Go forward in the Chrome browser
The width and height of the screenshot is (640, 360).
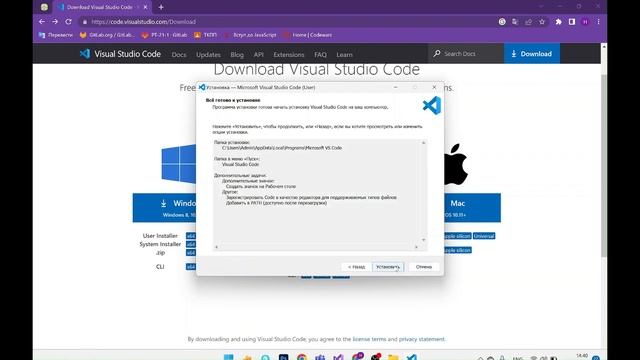click(55, 22)
